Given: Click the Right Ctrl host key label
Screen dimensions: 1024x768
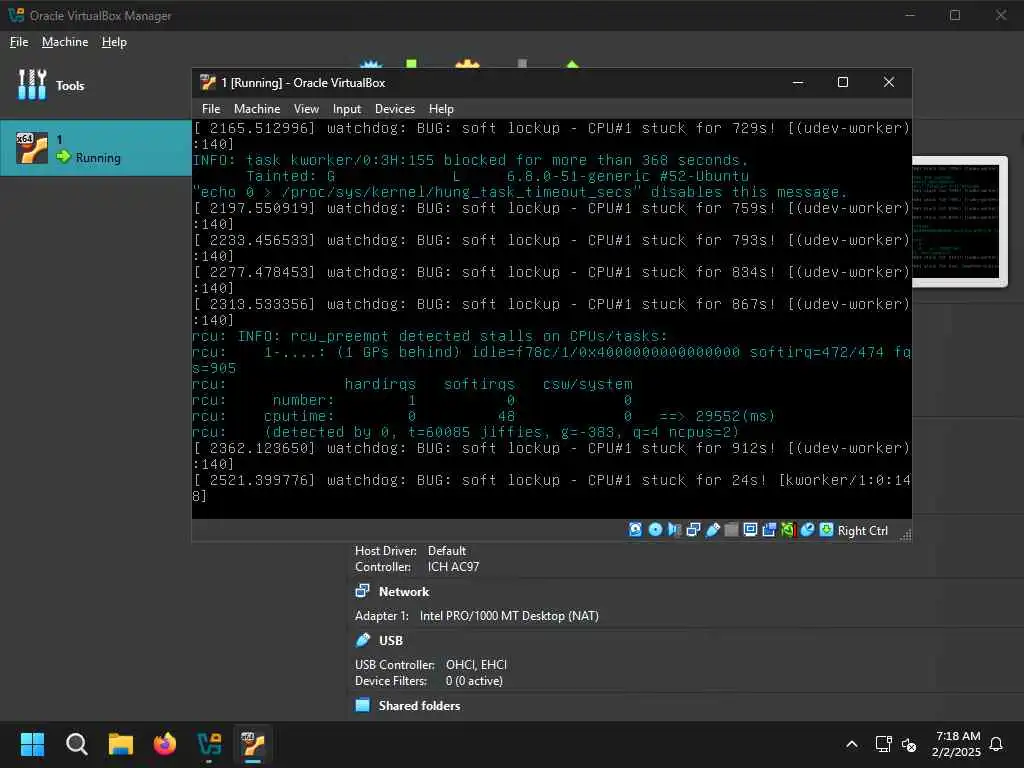Looking at the screenshot, I should [x=862, y=531].
